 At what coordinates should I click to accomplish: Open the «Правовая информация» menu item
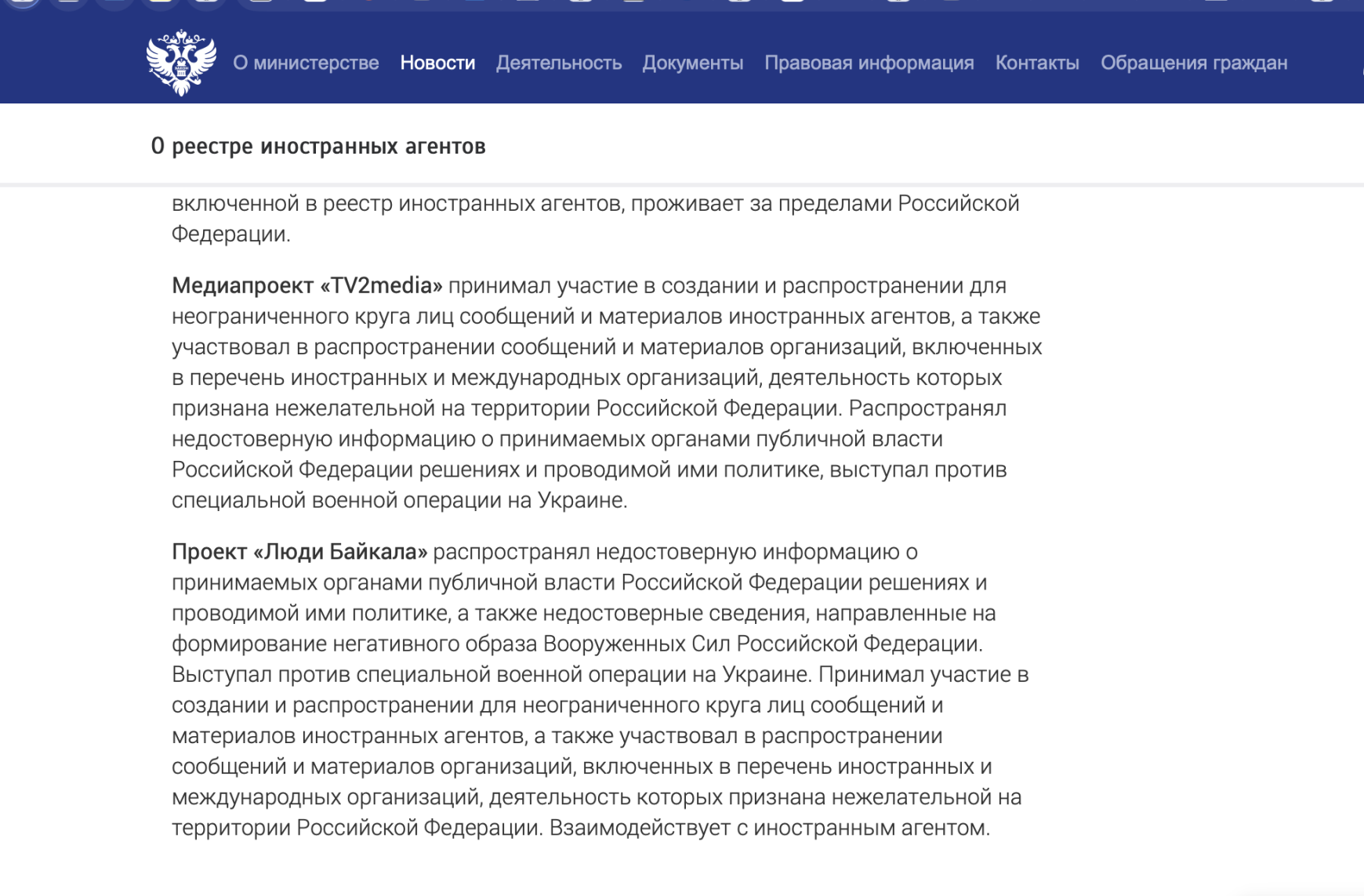click(x=869, y=63)
